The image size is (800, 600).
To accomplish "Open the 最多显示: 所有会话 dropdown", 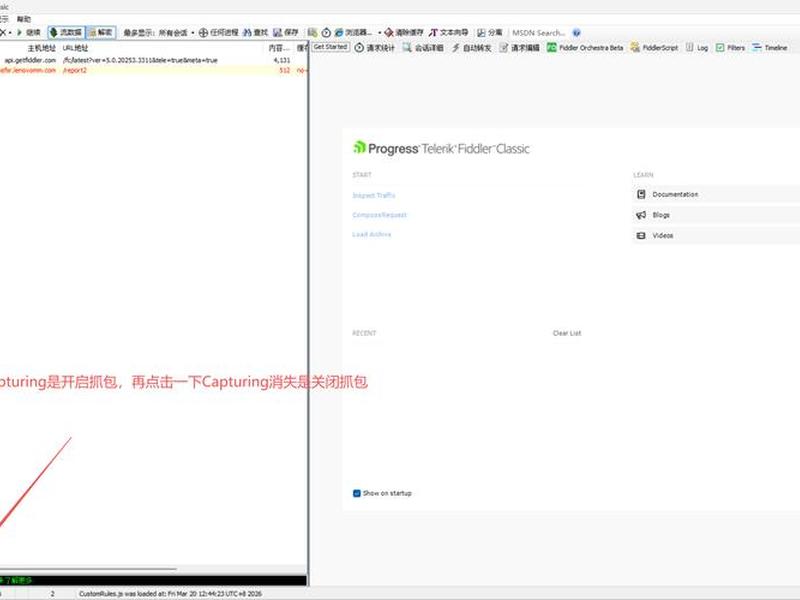I will pos(159,33).
